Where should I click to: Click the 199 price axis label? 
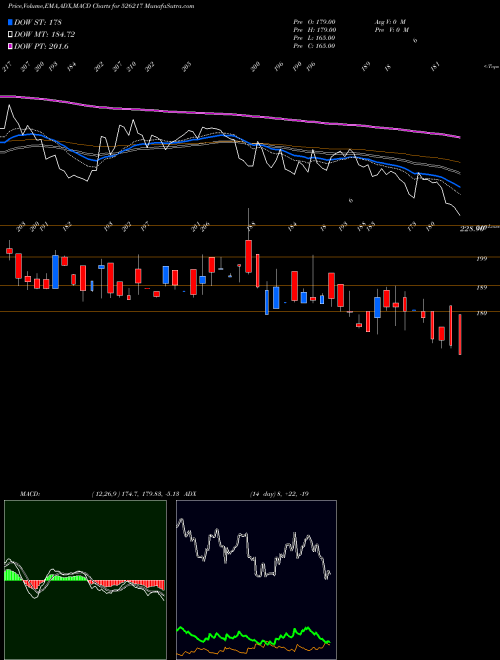coord(481,259)
